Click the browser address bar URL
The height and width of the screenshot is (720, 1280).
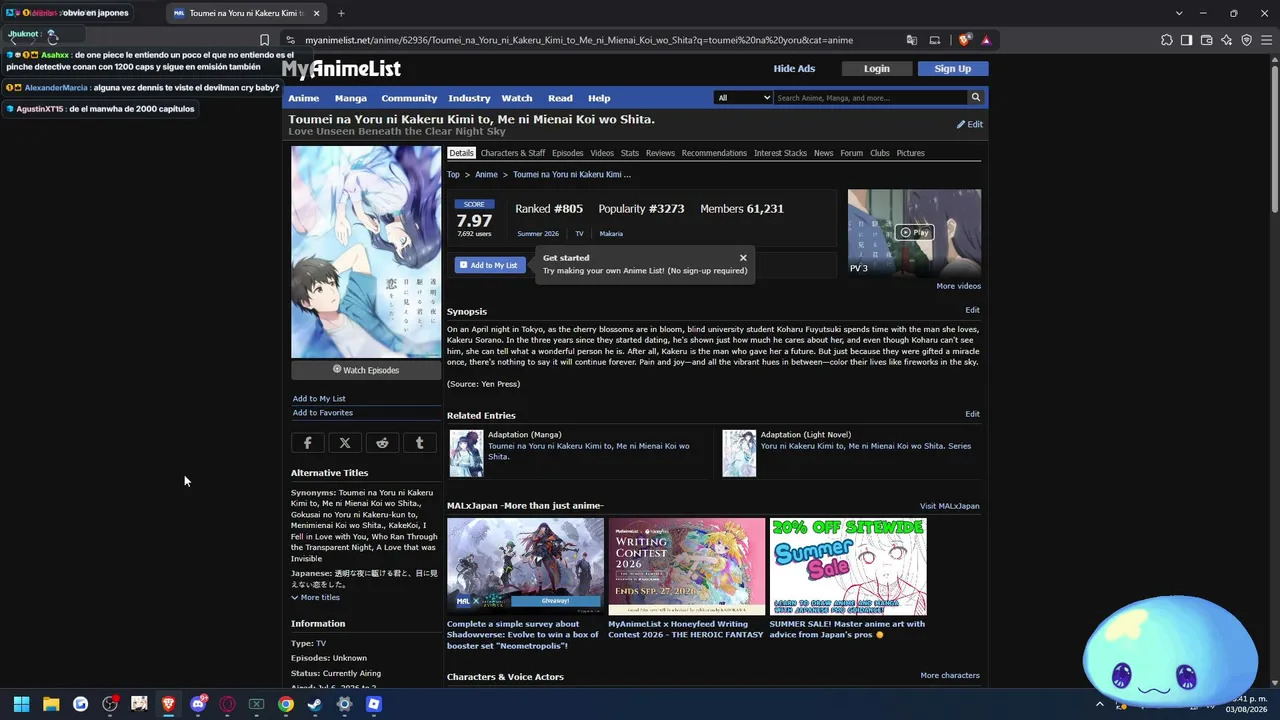(x=579, y=40)
